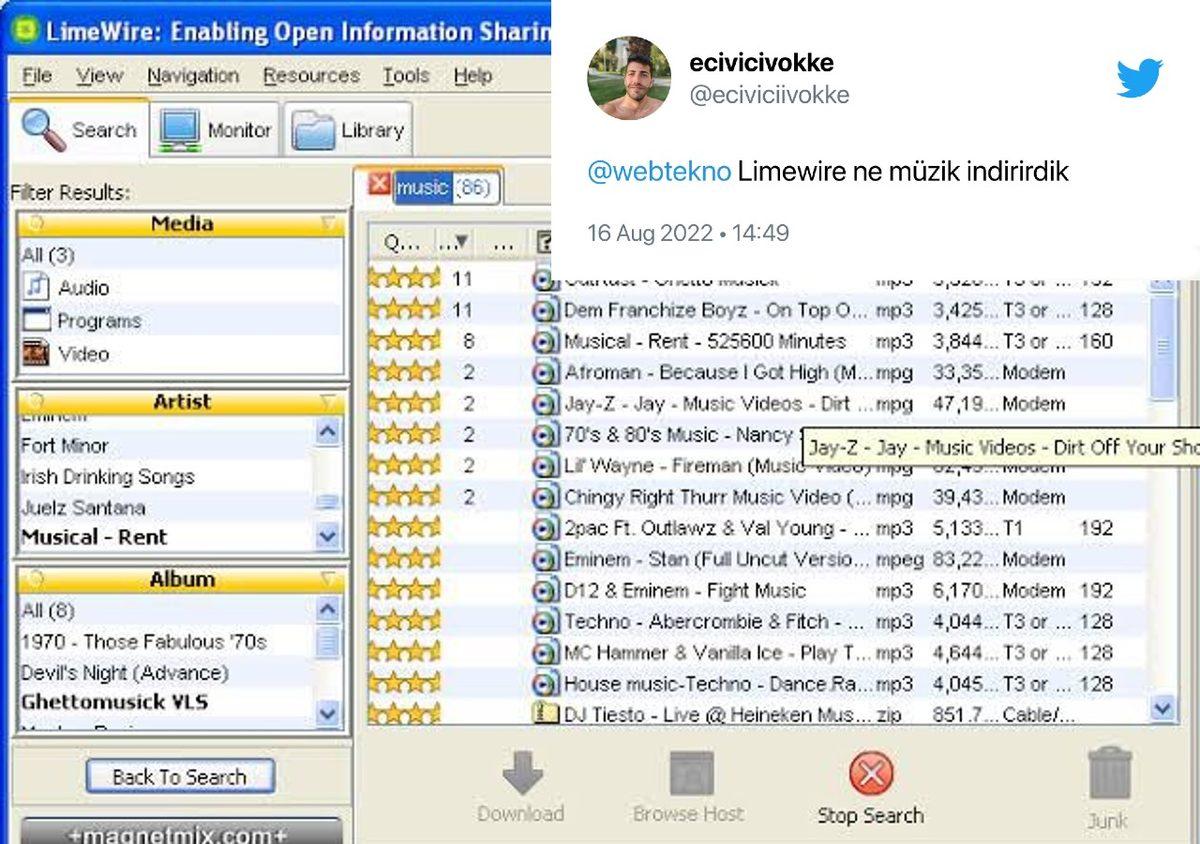This screenshot has height=844, width=1200.
Task: Click the Back To Search button
Action: (179, 777)
